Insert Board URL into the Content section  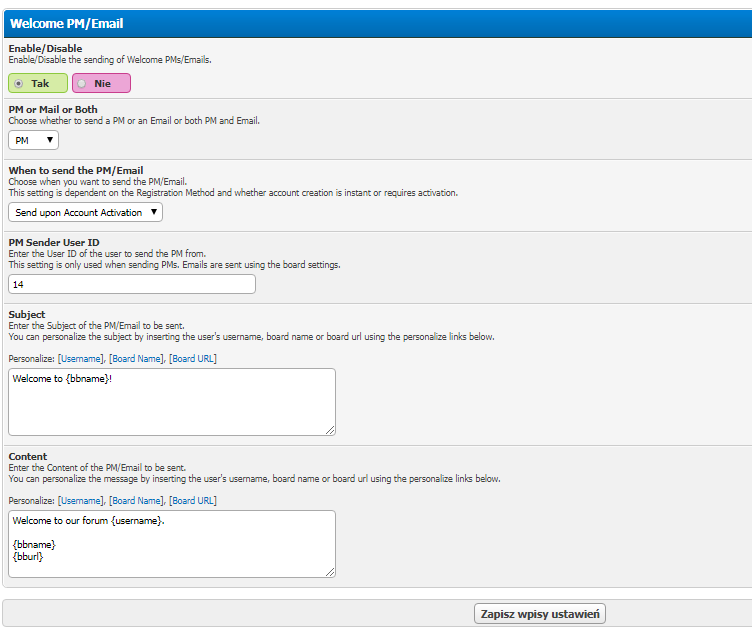tap(193, 501)
